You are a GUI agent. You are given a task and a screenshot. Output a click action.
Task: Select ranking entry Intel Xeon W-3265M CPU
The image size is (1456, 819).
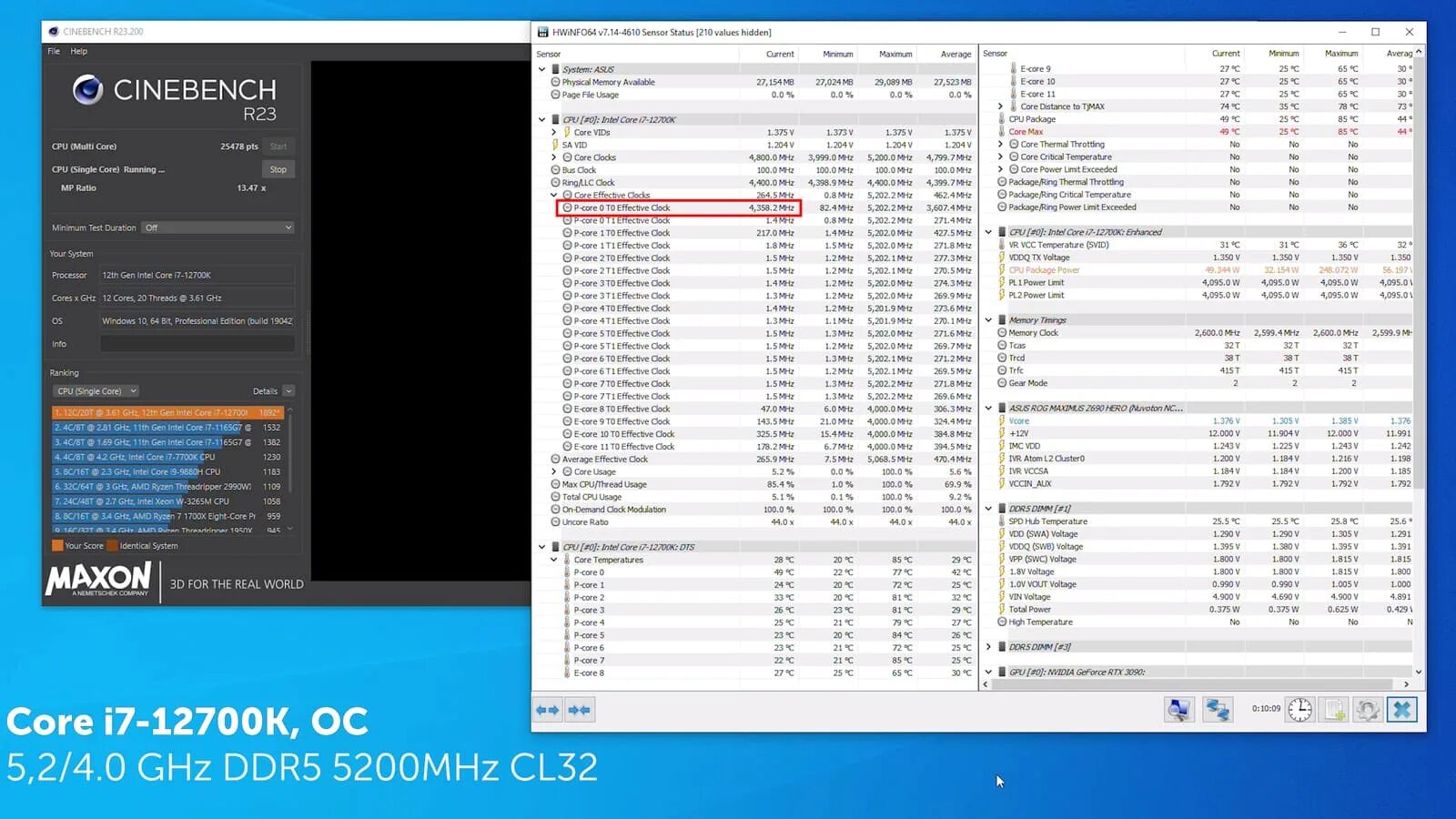click(168, 501)
